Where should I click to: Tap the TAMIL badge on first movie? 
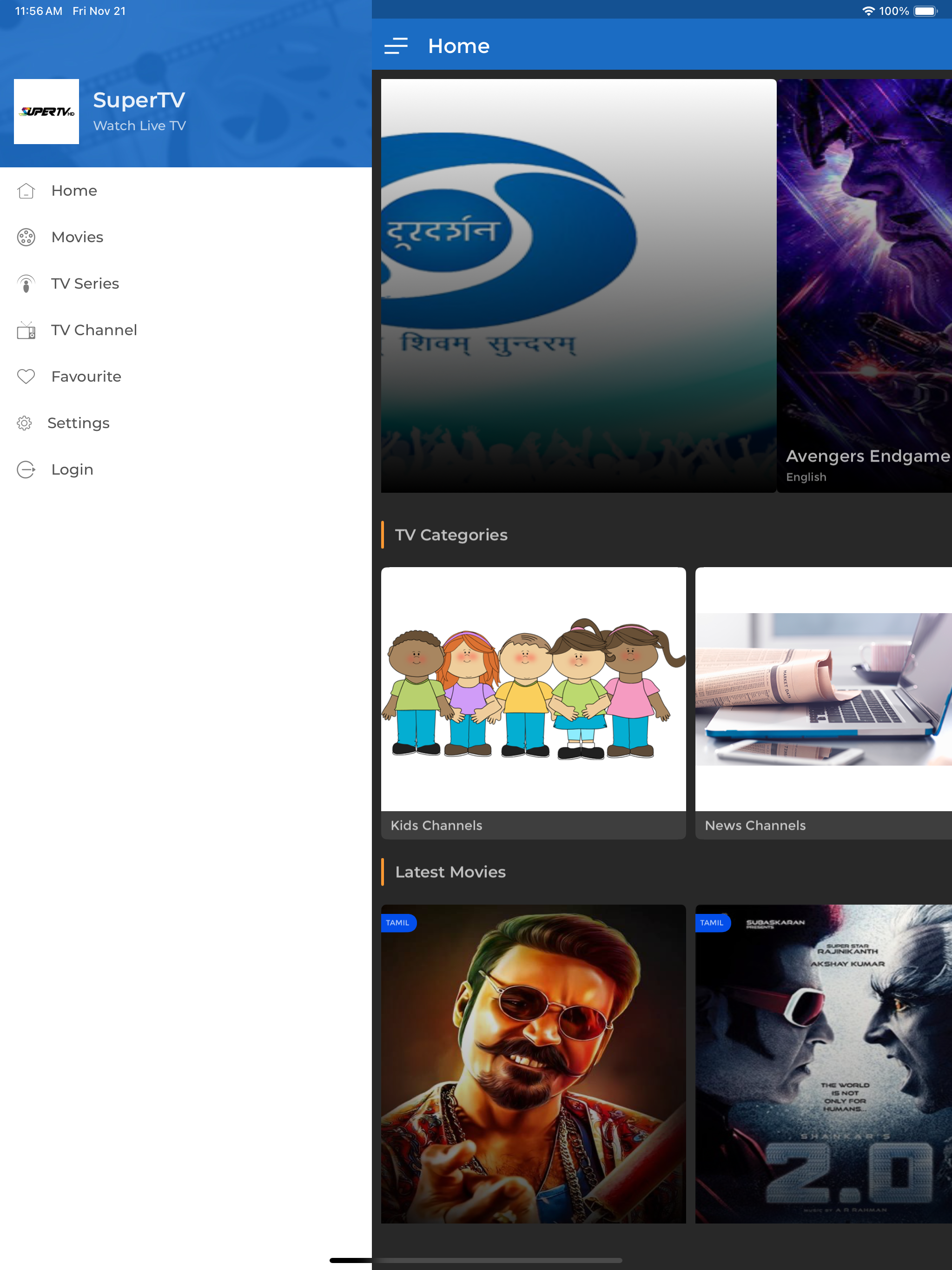tap(398, 923)
